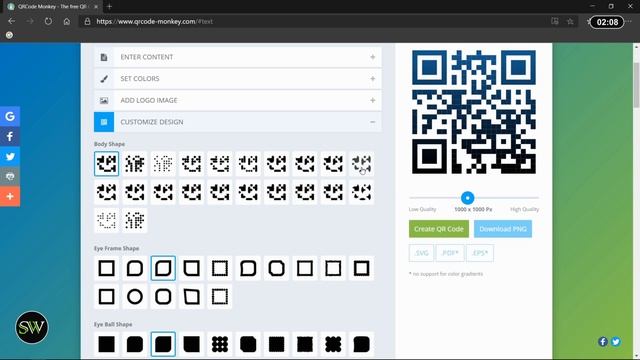
Task: Click the Twitter icon at bottom right
Action: (616, 342)
